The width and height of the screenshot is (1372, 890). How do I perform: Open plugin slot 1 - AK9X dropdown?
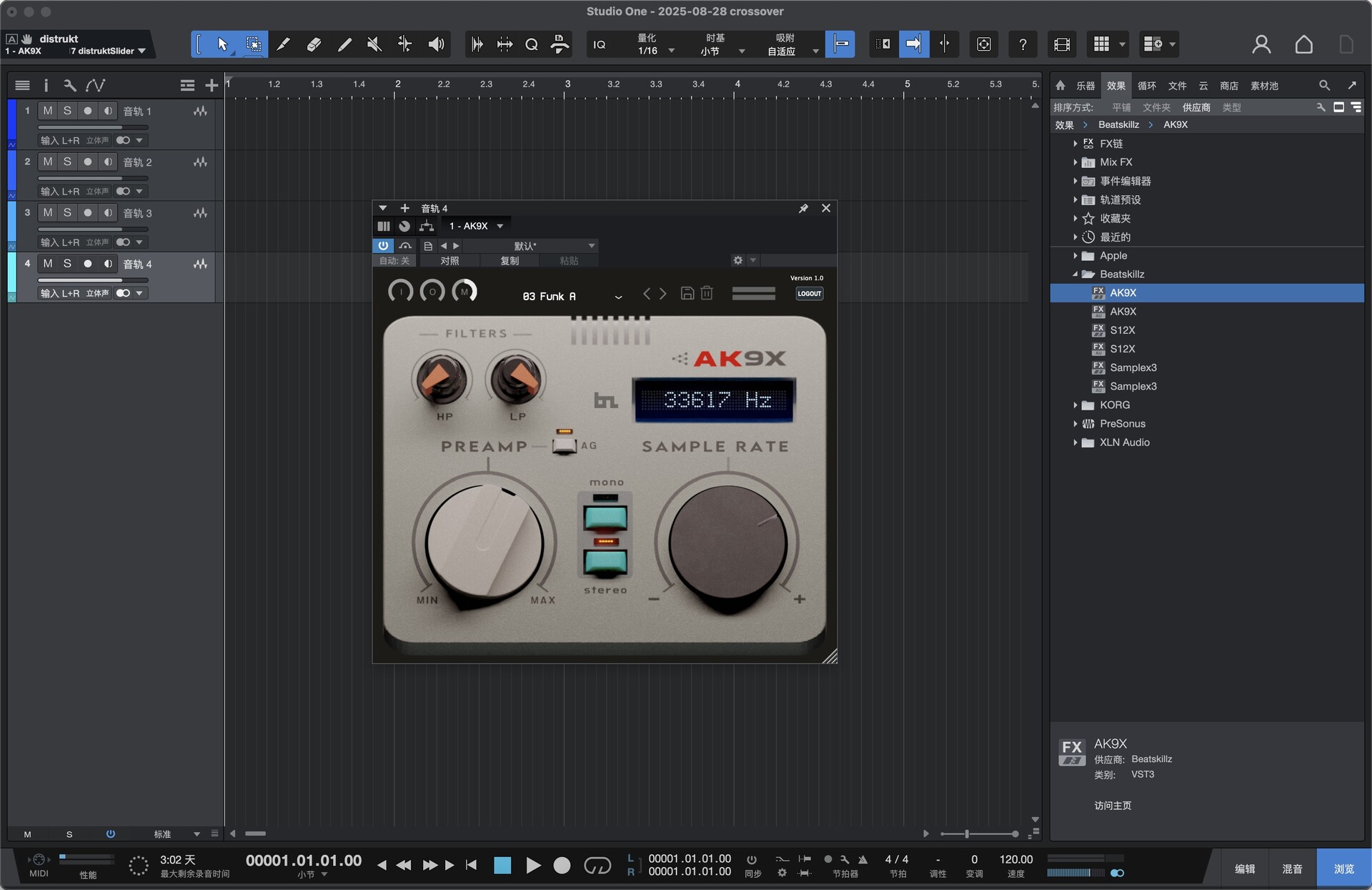click(x=476, y=226)
